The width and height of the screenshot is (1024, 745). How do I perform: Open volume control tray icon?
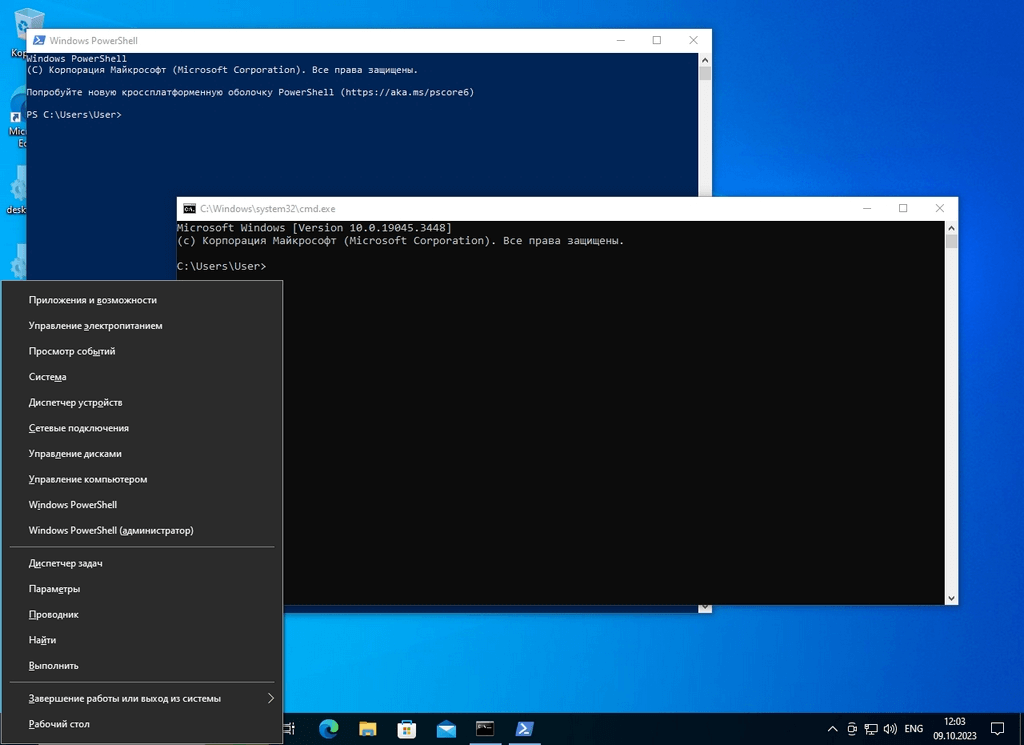[x=889, y=729]
